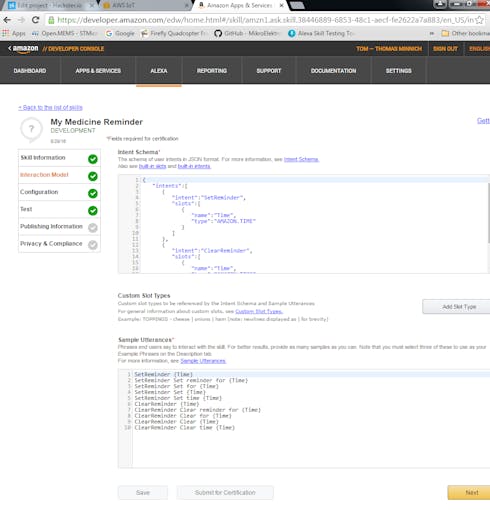Click the Configuration green checkmark

click(93, 193)
